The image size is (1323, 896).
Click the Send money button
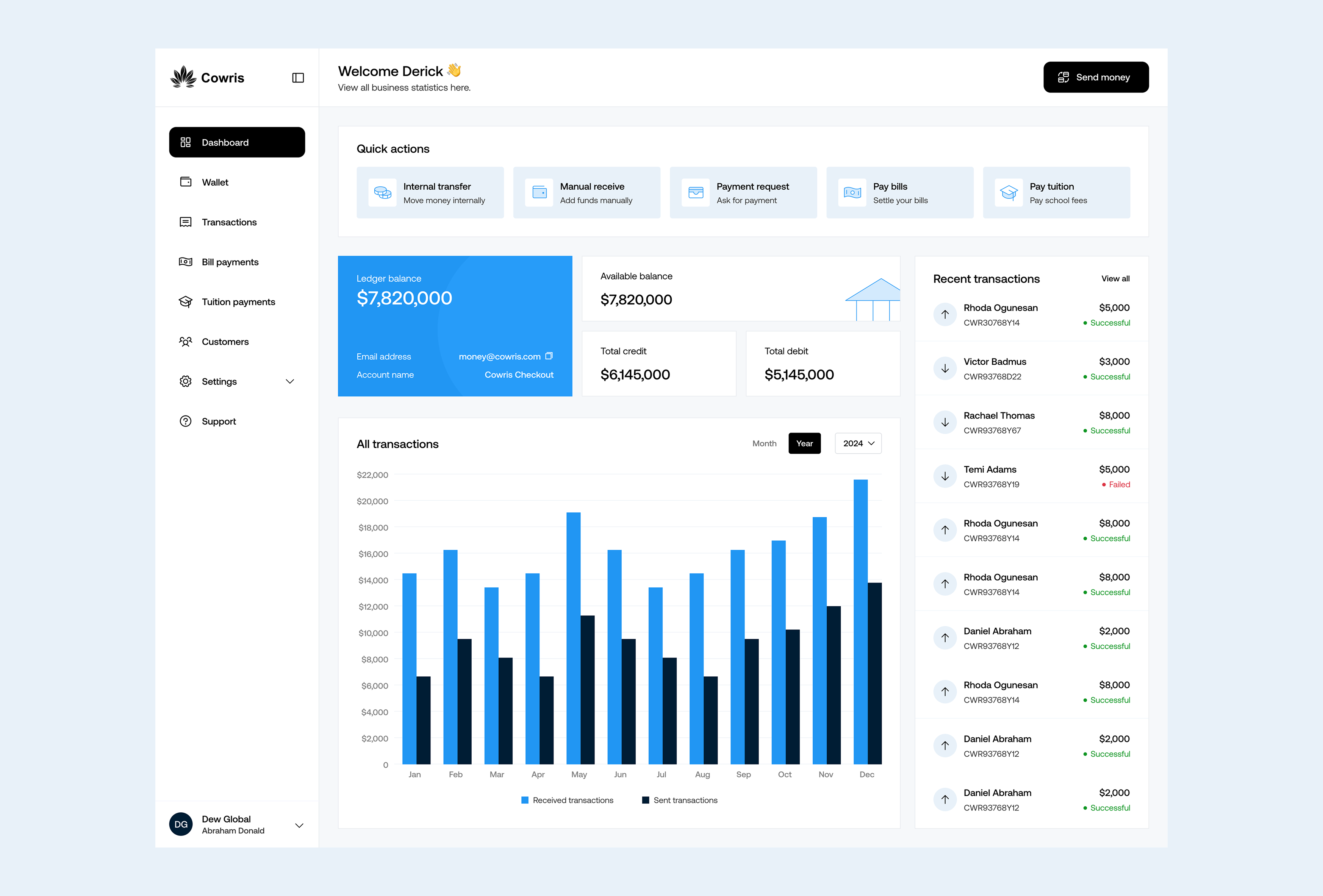[x=1096, y=77]
